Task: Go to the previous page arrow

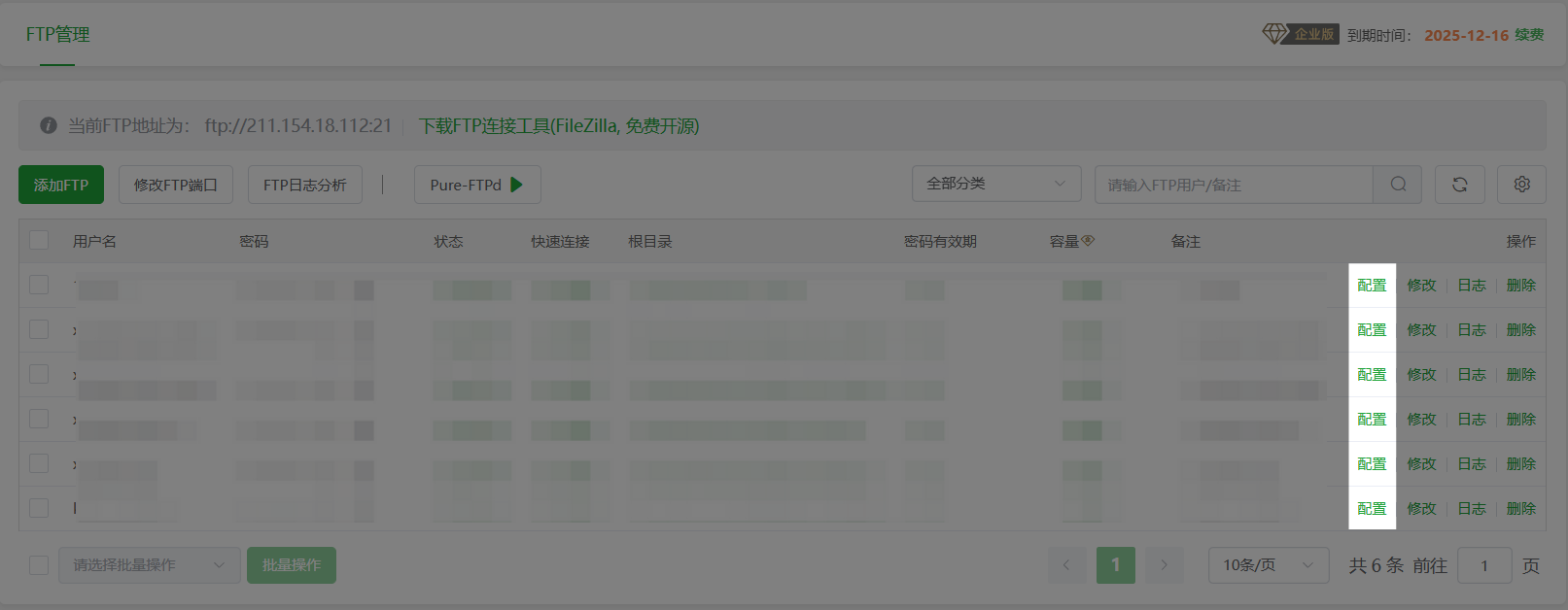Action: (1066, 565)
